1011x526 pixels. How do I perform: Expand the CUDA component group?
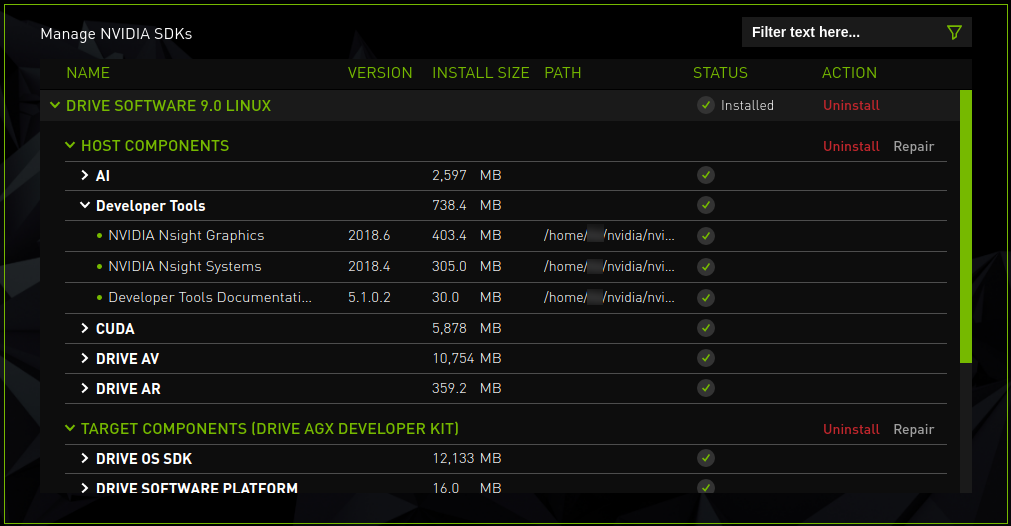point(85,328)
